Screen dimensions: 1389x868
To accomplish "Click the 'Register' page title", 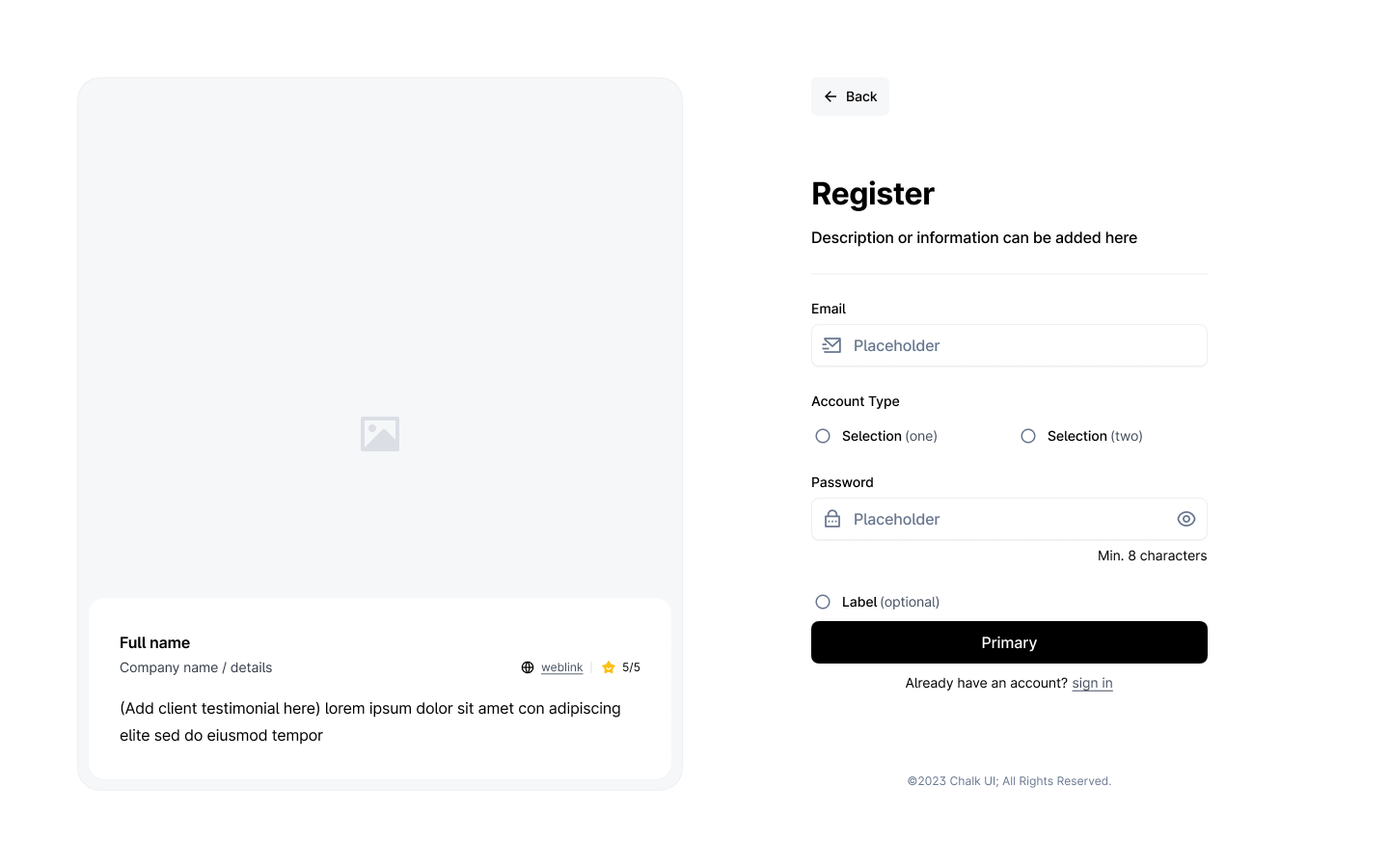I will click(x=872, y=194).
